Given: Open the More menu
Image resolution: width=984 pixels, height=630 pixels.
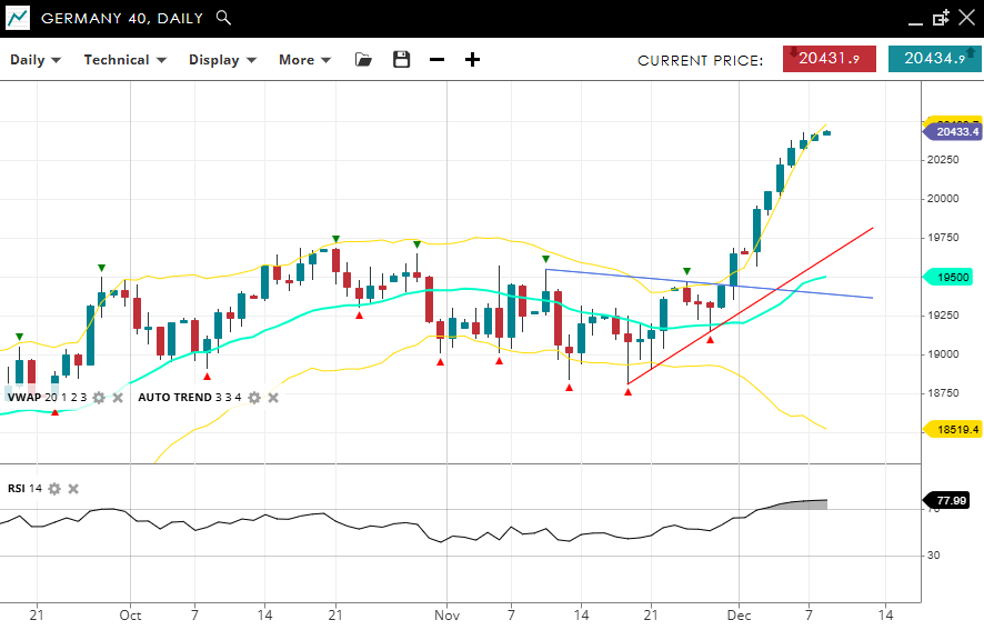Looking at the screenshot, I should point(304,60).
